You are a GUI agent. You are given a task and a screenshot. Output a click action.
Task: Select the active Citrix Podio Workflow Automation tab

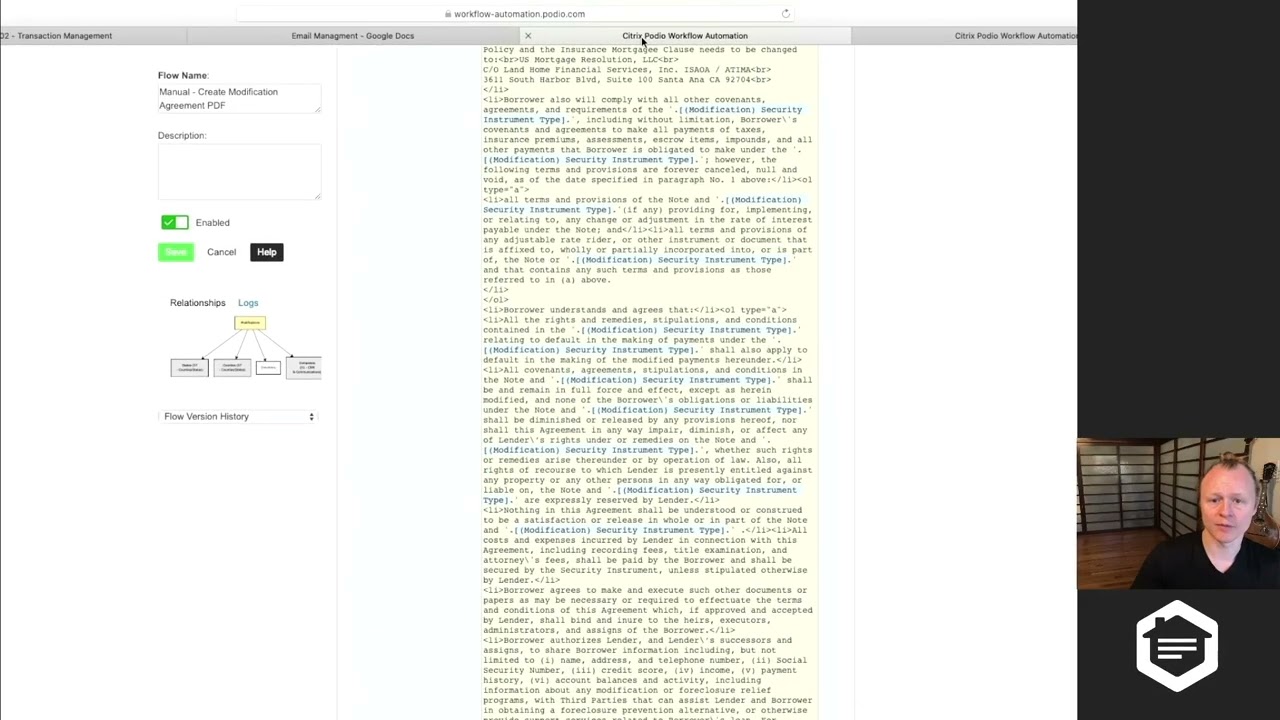685,36
